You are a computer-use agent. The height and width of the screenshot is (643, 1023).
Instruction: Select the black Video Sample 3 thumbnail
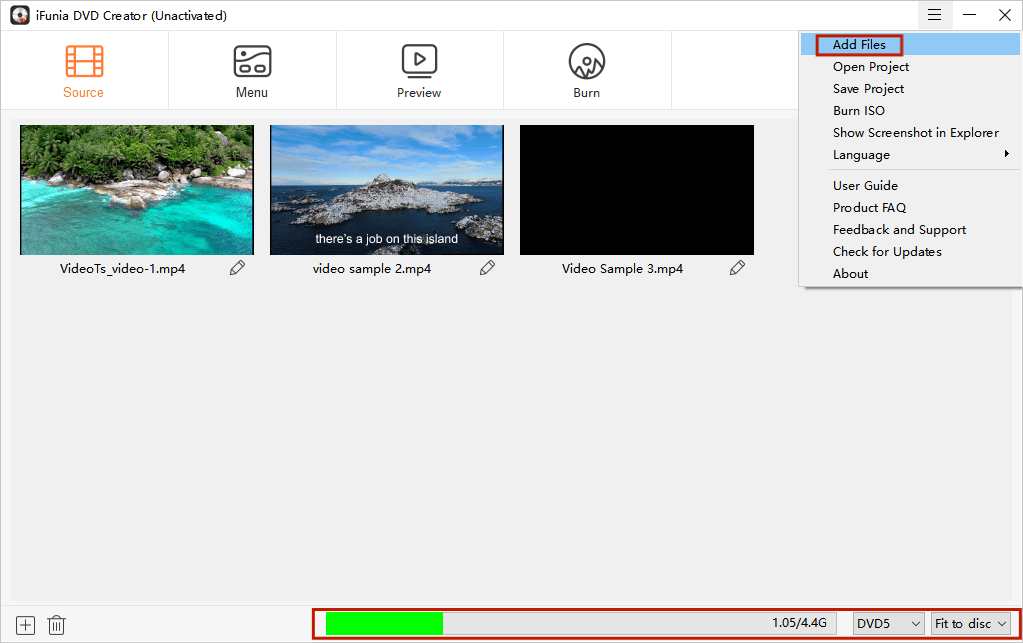click(x=637, y=190)
